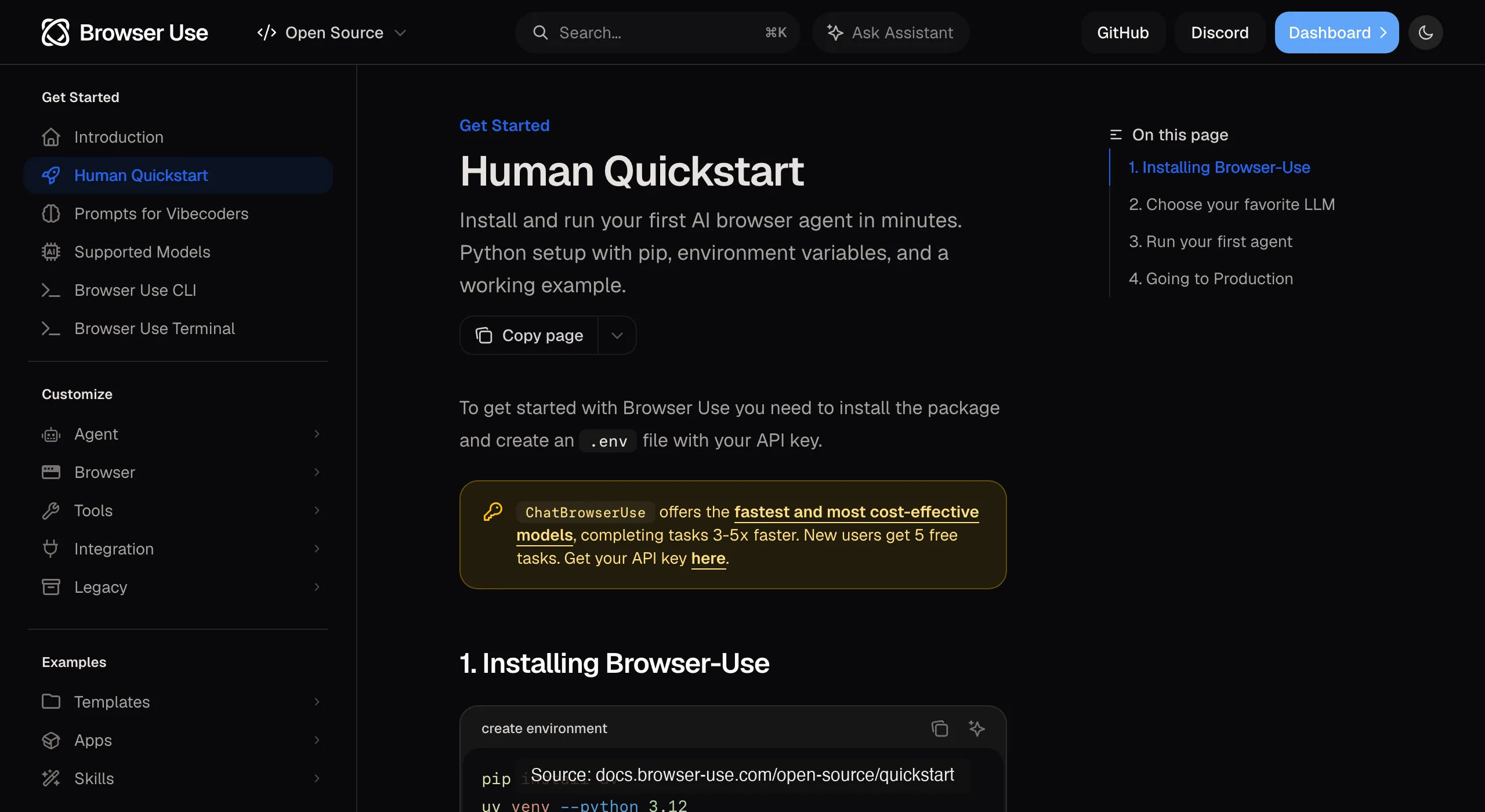Image resolution: width=1485 pixels, height=812 pixels.
Task: Copy the create environment code block
Action: click(940, 728)
